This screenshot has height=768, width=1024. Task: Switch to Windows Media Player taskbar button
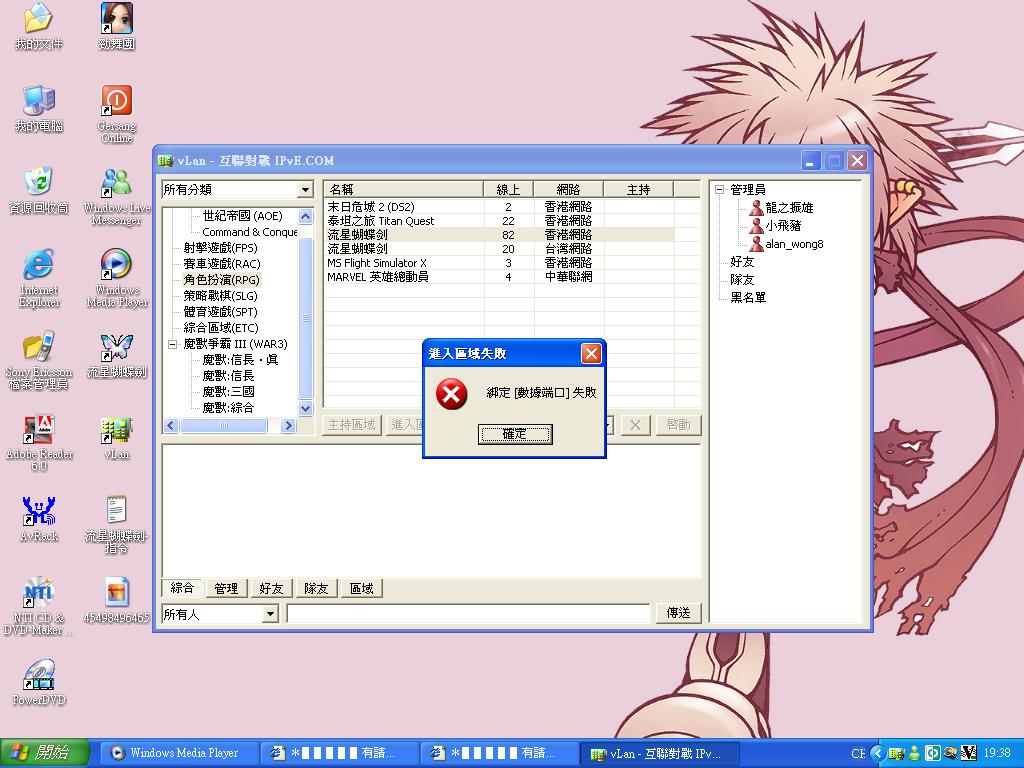click(178, 753)
